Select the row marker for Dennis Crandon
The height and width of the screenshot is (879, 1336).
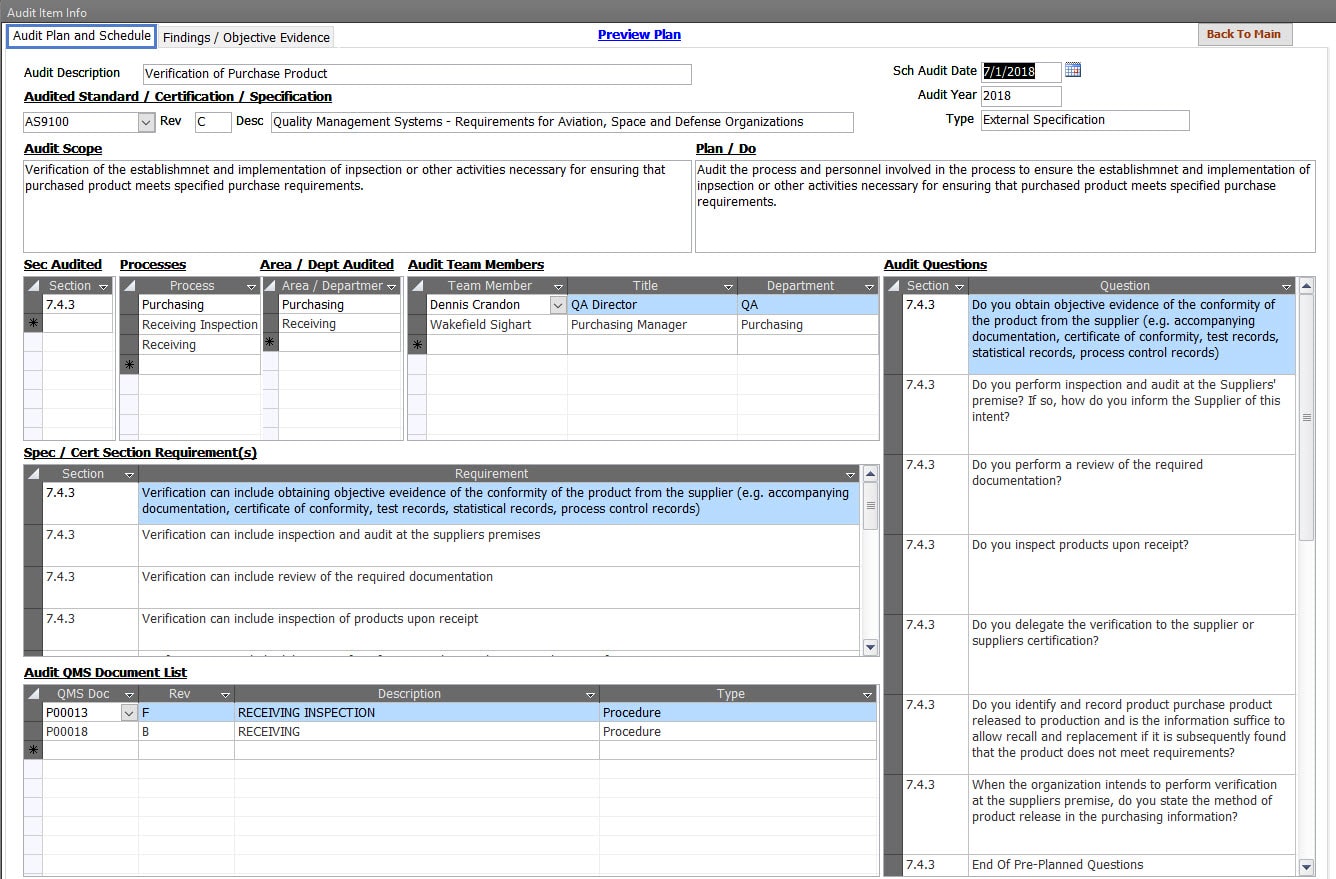coord(417,305)
